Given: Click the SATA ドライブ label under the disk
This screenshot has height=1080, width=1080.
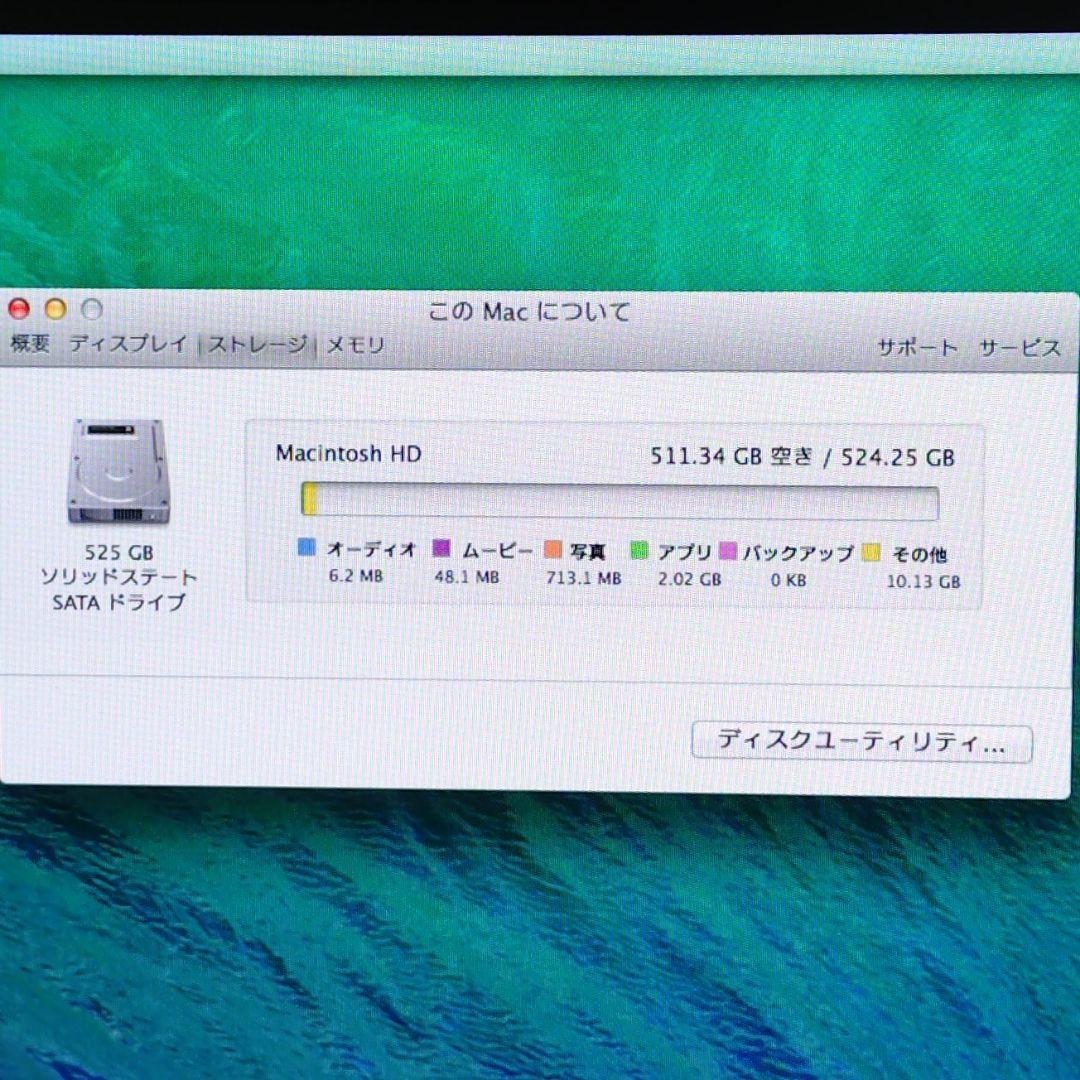Looking at the screenshot, I should point(117,603).
